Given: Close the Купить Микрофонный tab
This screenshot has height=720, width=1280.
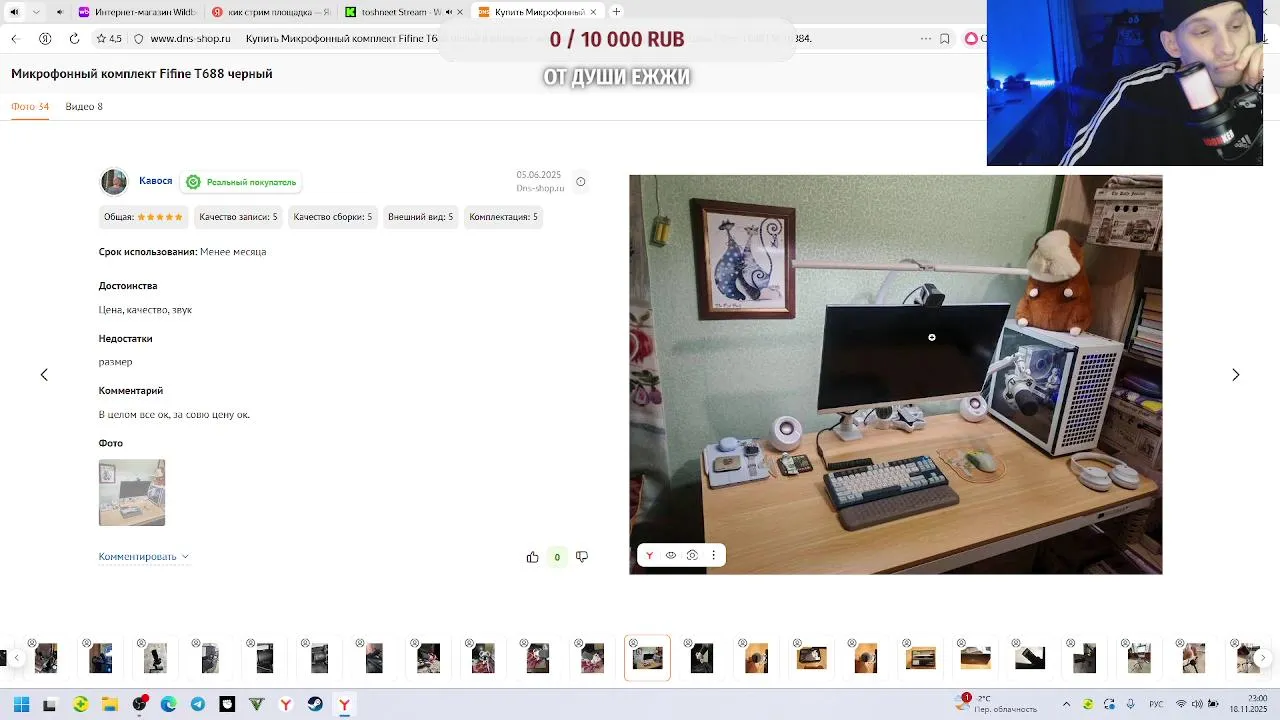Looking at the screenshot, I should pyautogui.click(x=593, y=12).
